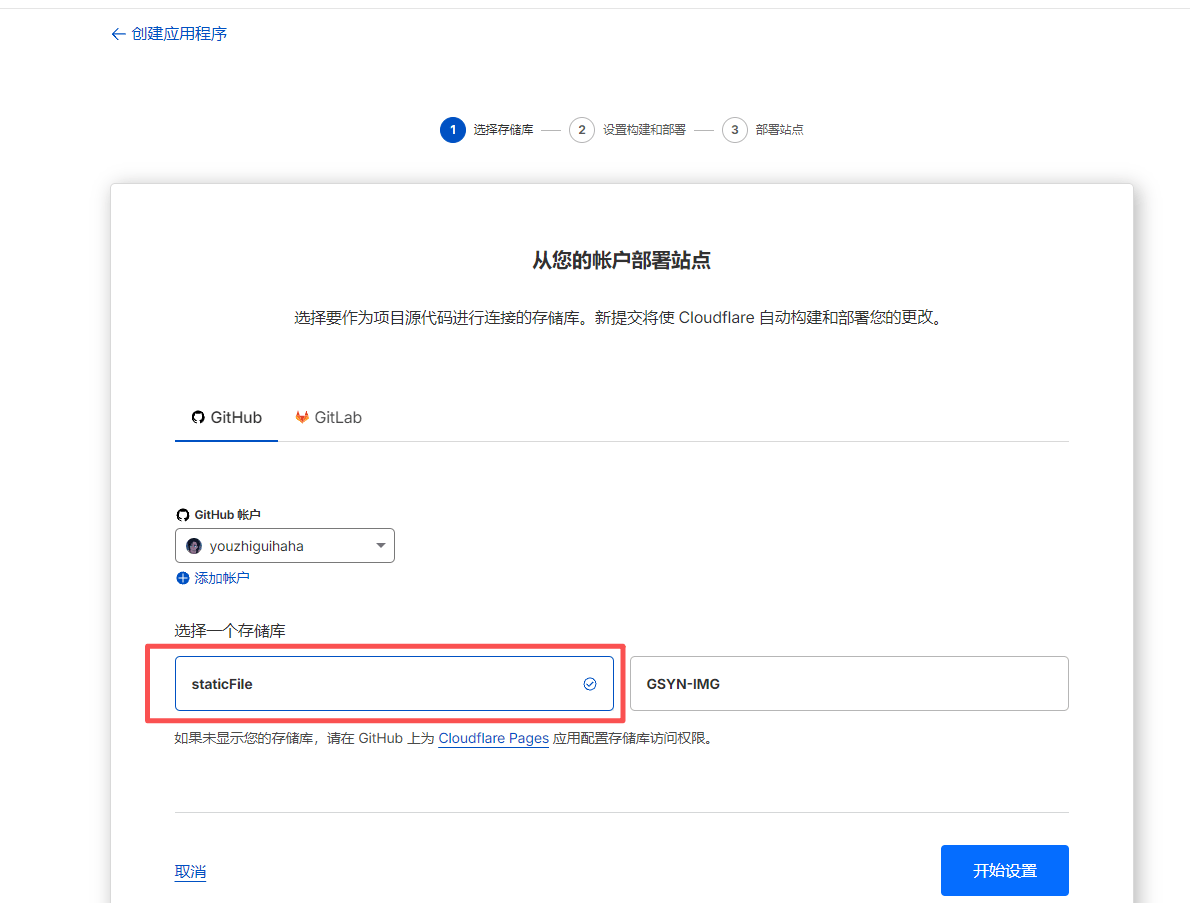Expand the youzhiguihaha account selector
The width and height of the screenshot is (1190, 903).
(x=285, y=545)
